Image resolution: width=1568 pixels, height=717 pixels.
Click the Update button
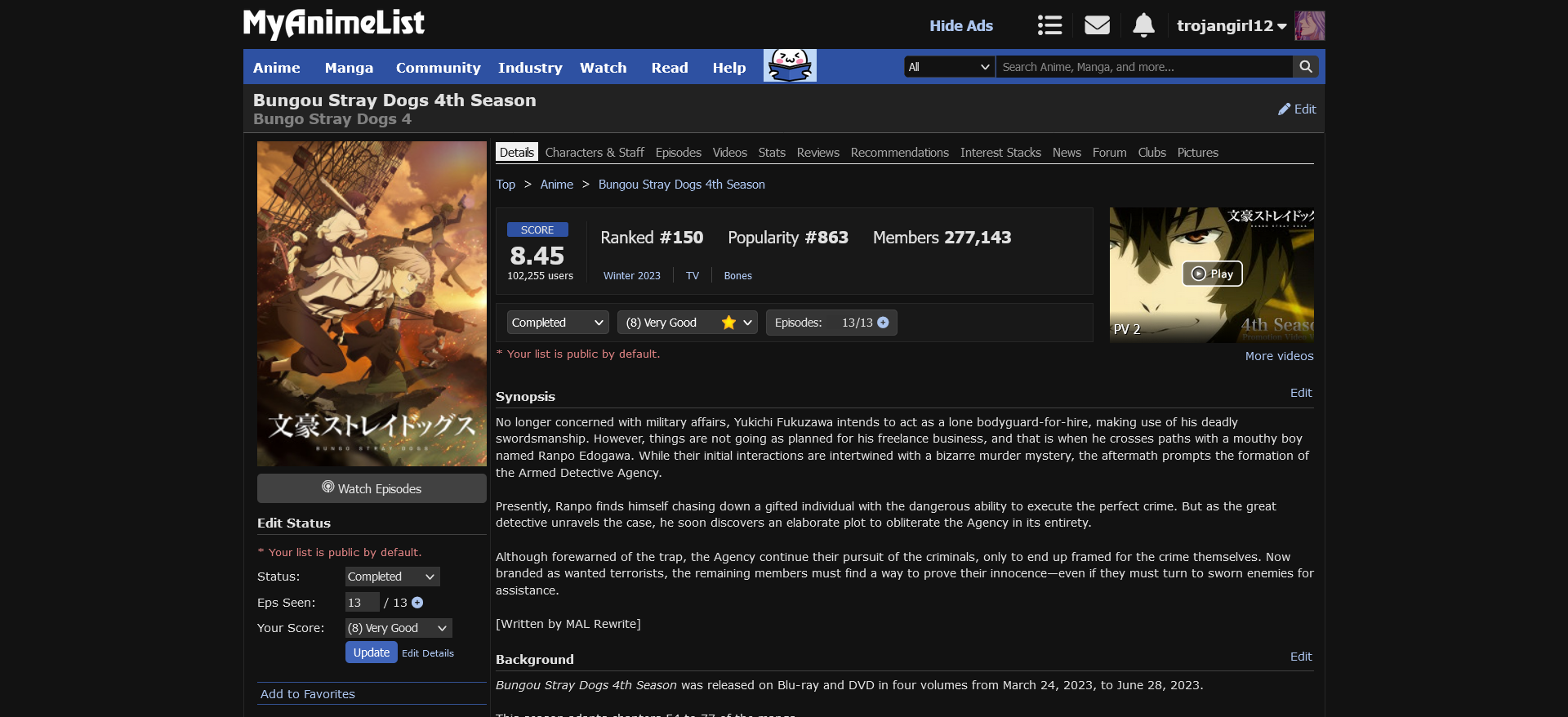[372, 652]
